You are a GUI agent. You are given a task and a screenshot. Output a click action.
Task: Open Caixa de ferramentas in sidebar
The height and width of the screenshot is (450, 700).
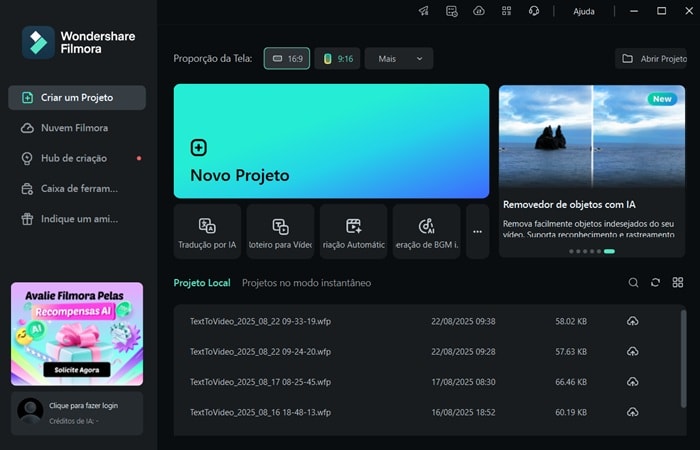point(77,188)
